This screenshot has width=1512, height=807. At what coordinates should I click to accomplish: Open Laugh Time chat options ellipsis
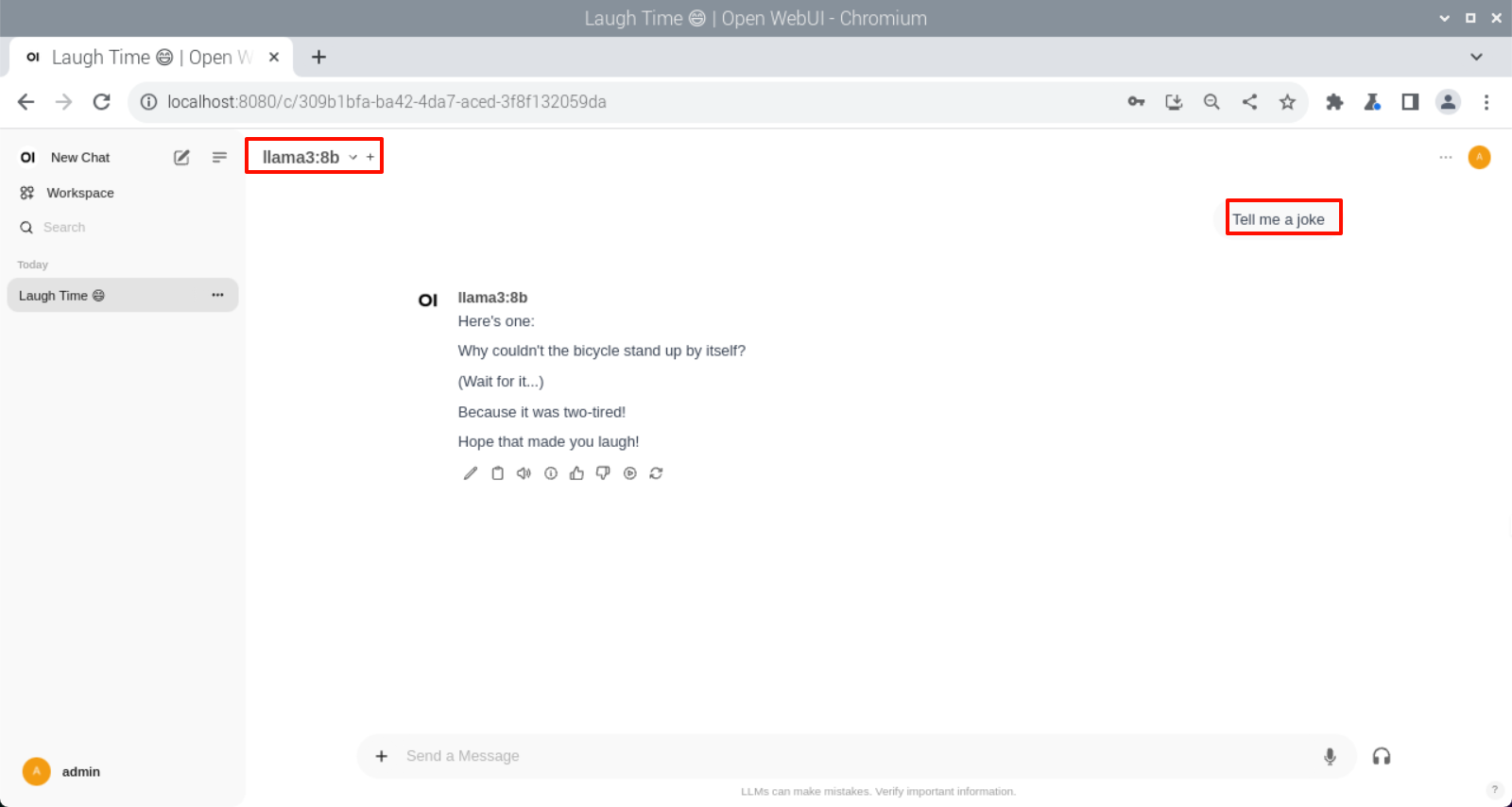pyautogui.click(x=217, y=296)
